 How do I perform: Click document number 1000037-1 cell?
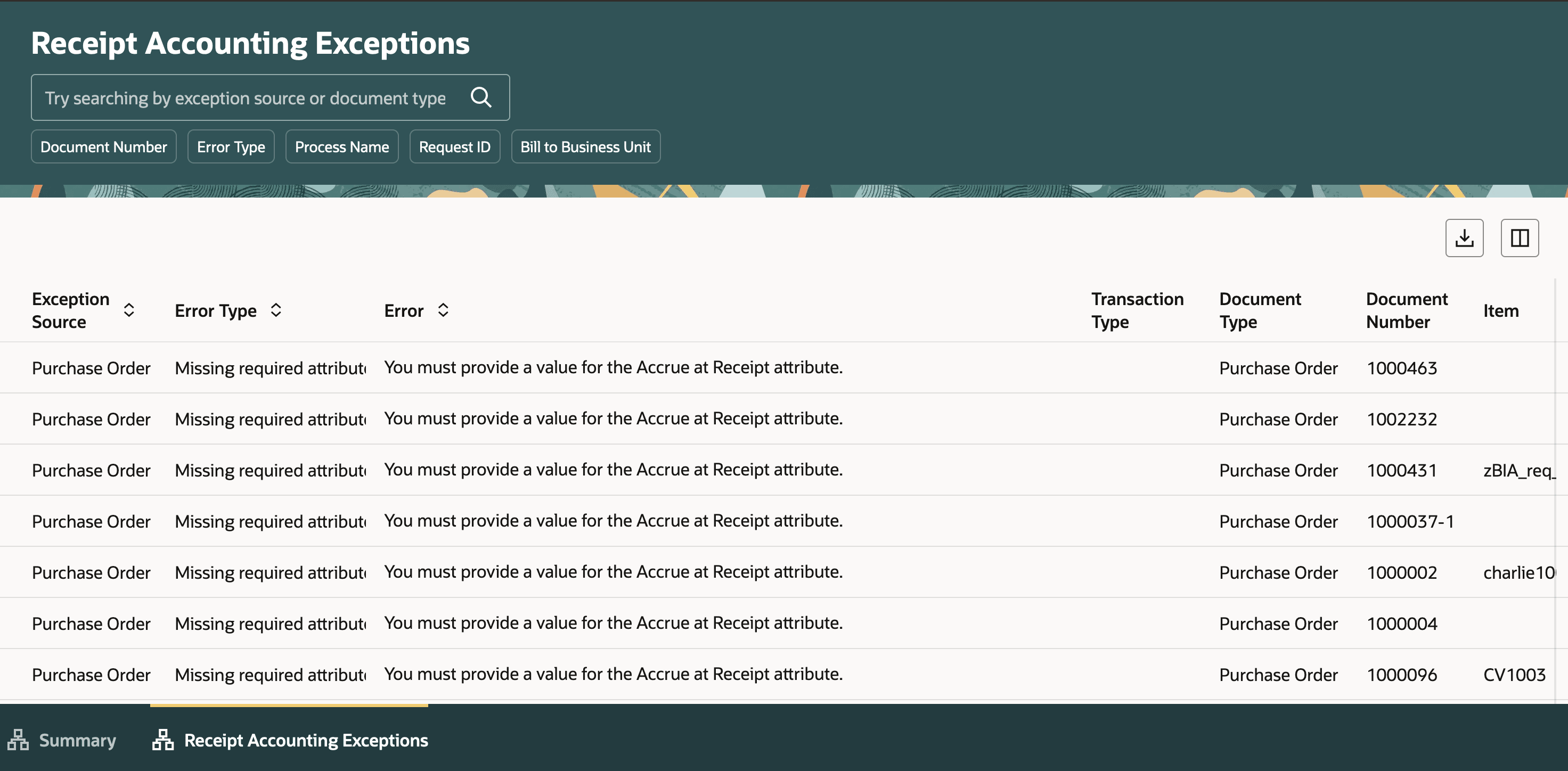click(1410, 521)
